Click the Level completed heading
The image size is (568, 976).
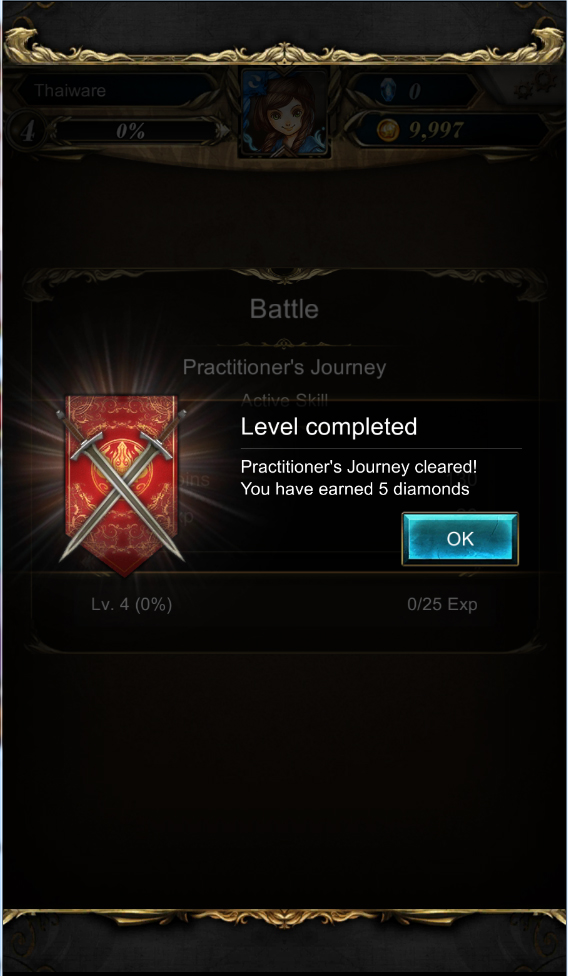[328, 426]
